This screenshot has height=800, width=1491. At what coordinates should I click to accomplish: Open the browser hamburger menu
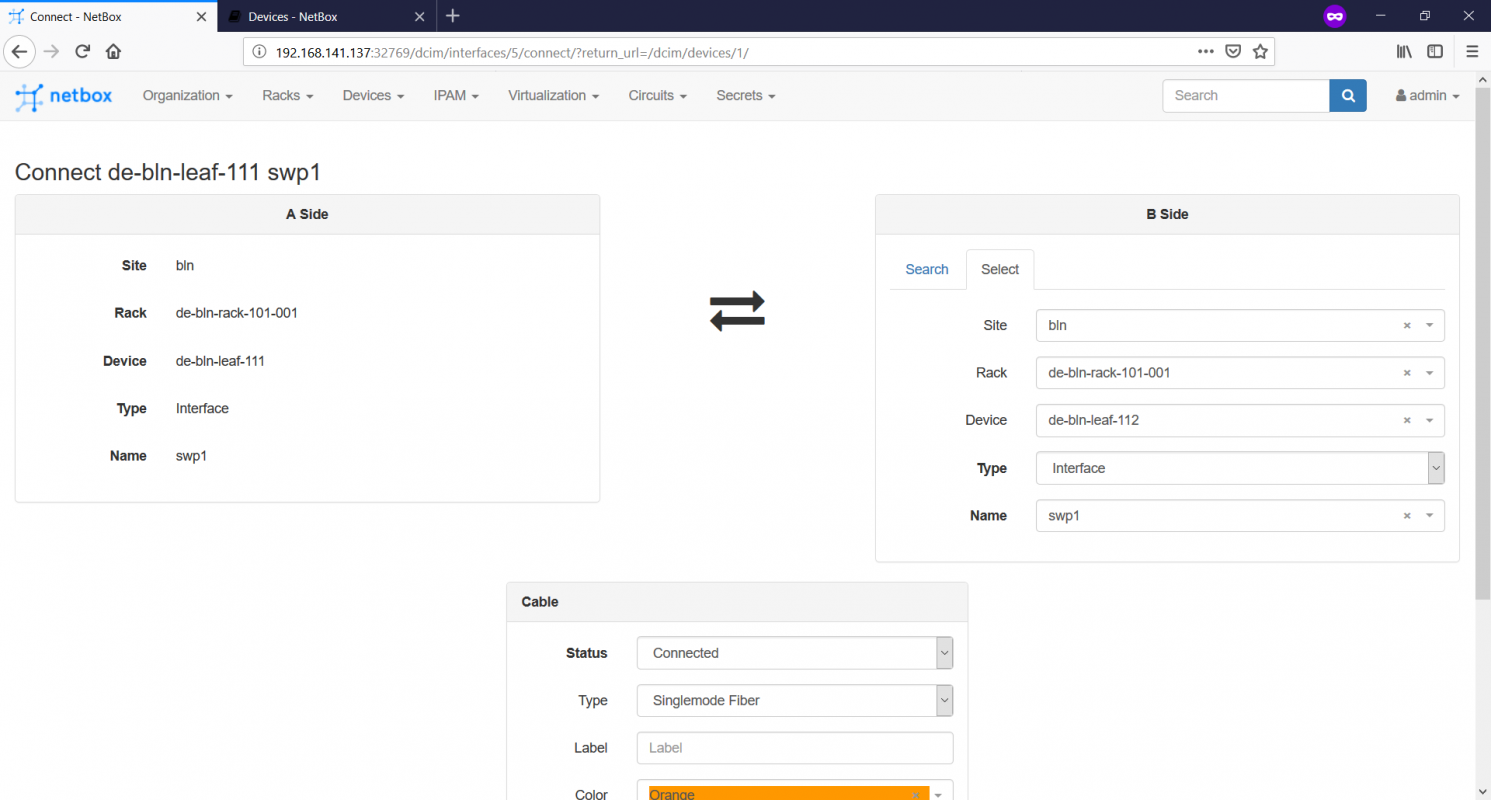point(1471,51)
